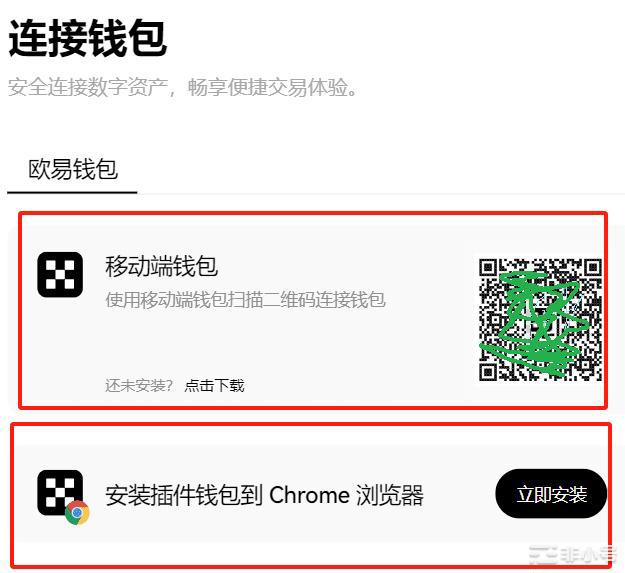Select the 移动端钱包 title text
Screen dimensions: 625x573
pyautogui.click(x=161, y=267)
